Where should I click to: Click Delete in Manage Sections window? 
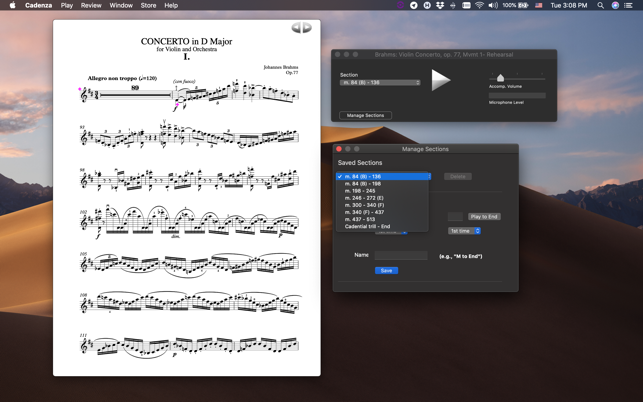click(x=458, y=176)
